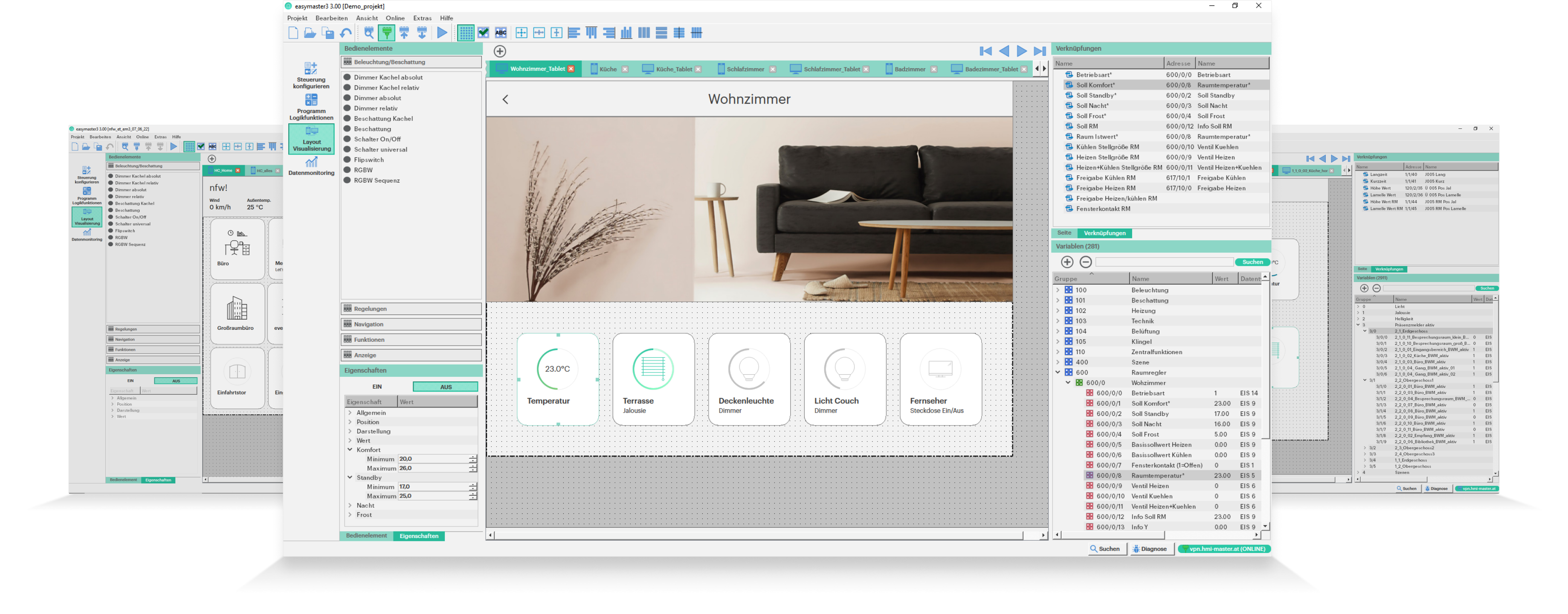Add a new page with the plus circle above the tabs
The height and width of the screenshot is (614, 1568).
tap(500, 51)
